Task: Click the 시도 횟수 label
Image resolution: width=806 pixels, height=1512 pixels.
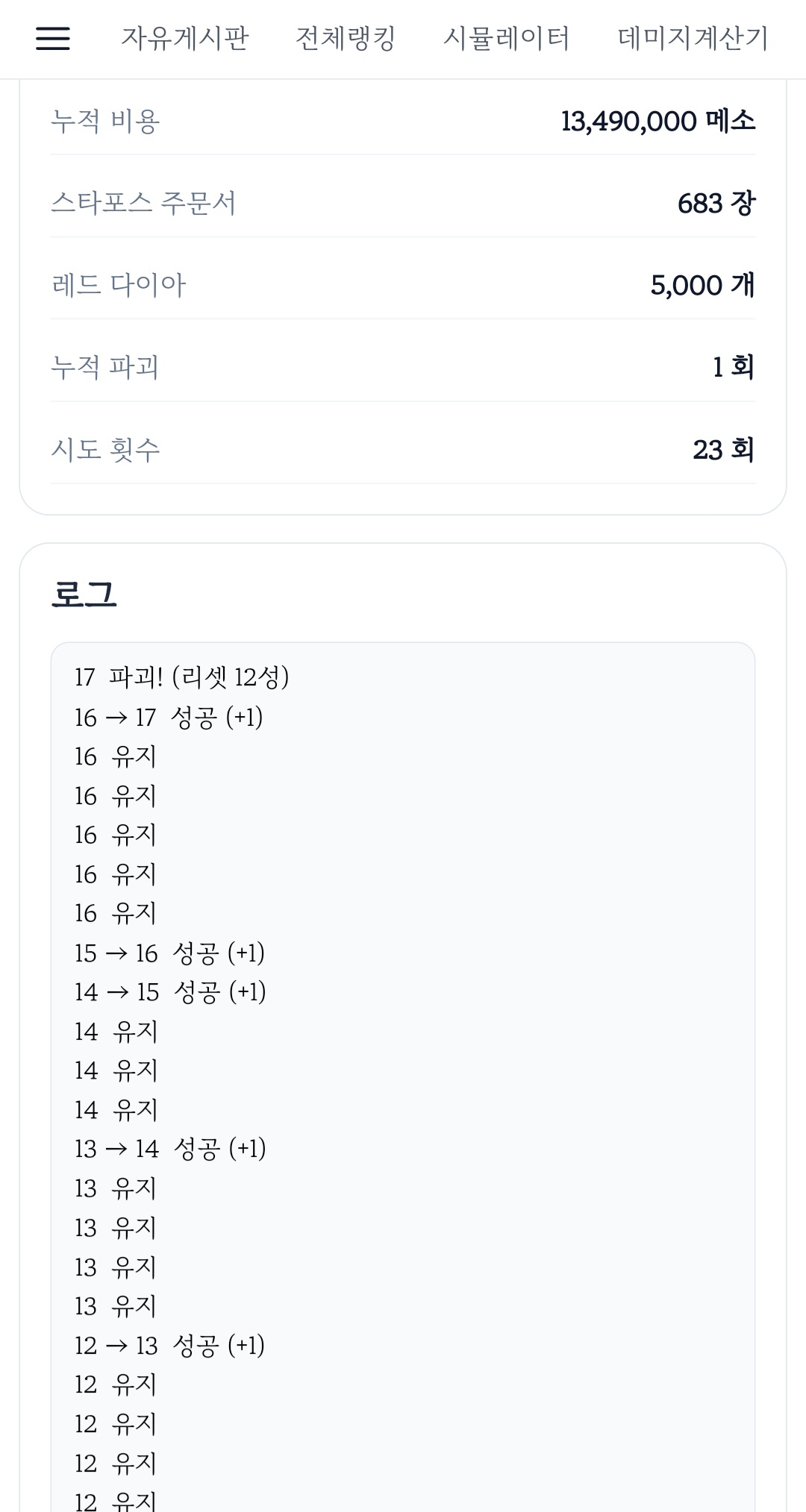Action: 105,449
